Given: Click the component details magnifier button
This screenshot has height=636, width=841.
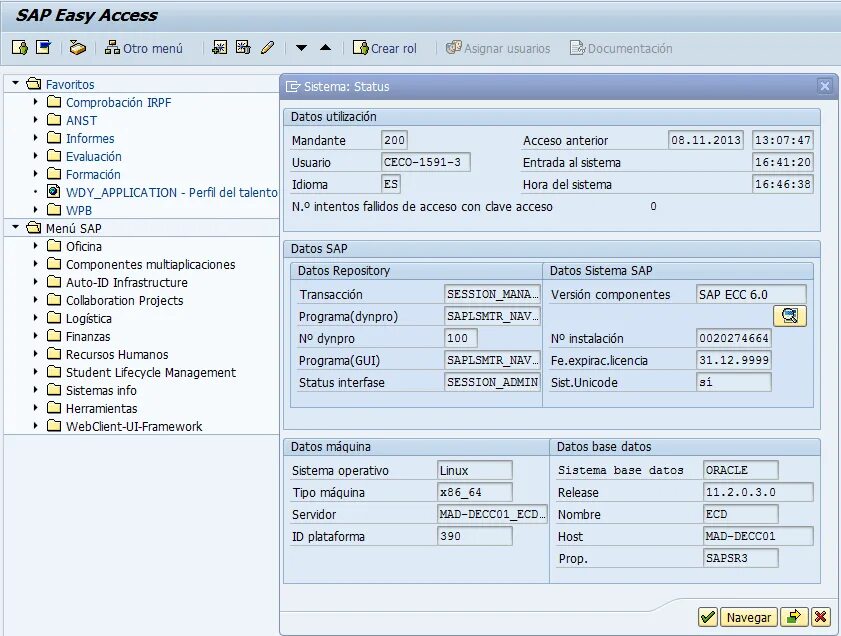Looking at the screenshot, I should 790,316.
